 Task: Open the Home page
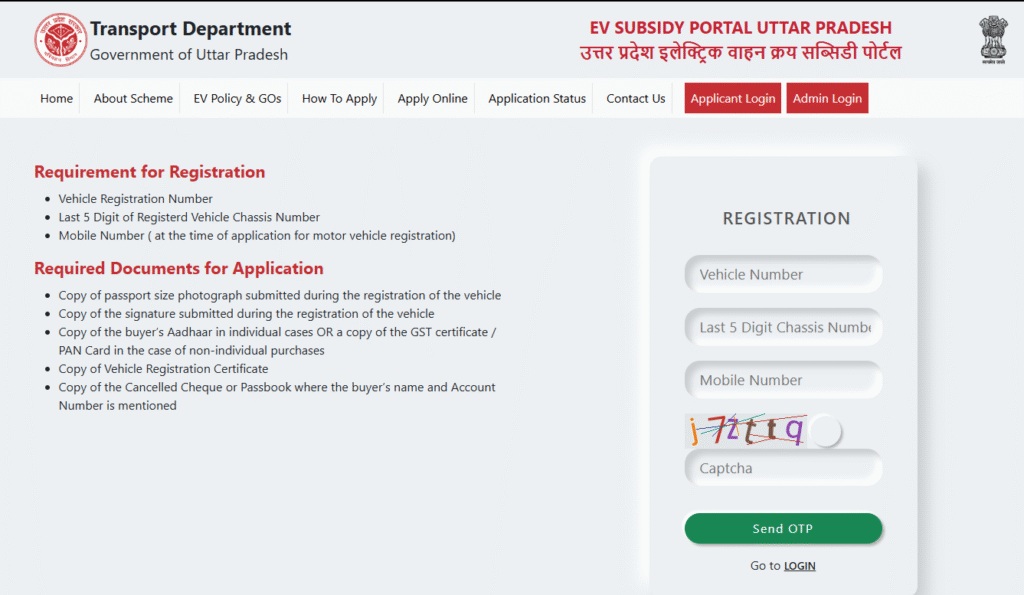(56, 98)
